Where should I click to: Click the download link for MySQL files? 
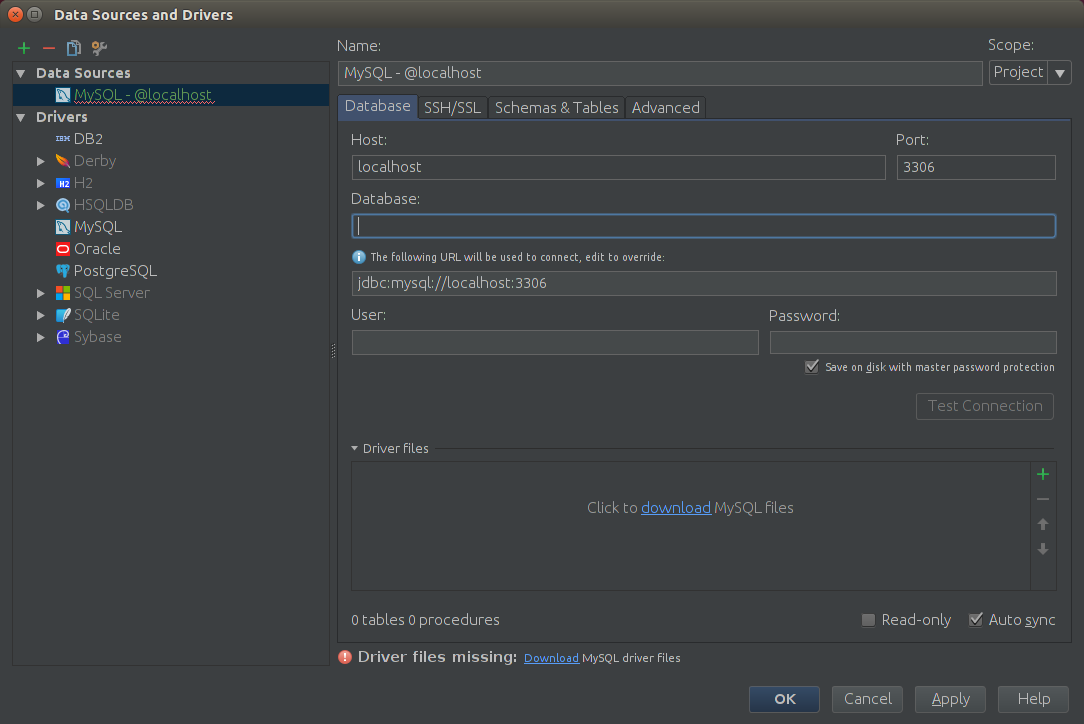[x=676, y=508]
